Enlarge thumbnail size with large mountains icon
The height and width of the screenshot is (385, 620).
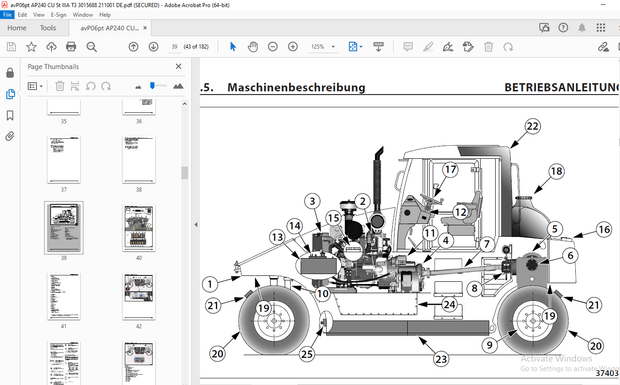point(178,86)
